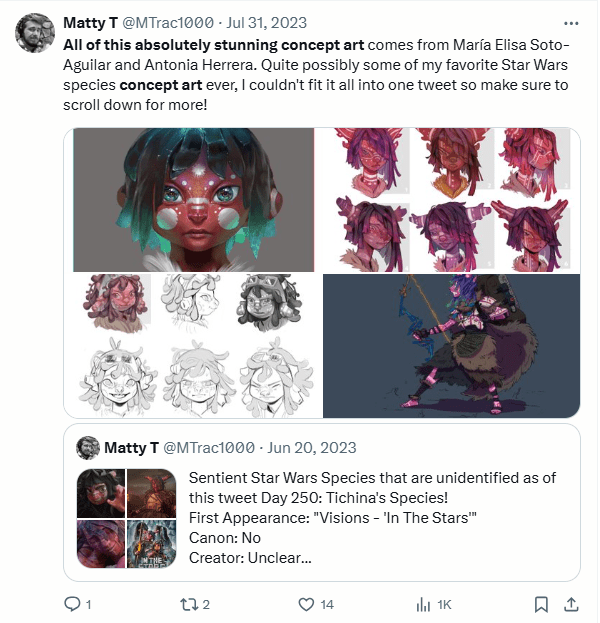
Task: Like the tweet with heart icon
Action: click(x=307, y=604)
